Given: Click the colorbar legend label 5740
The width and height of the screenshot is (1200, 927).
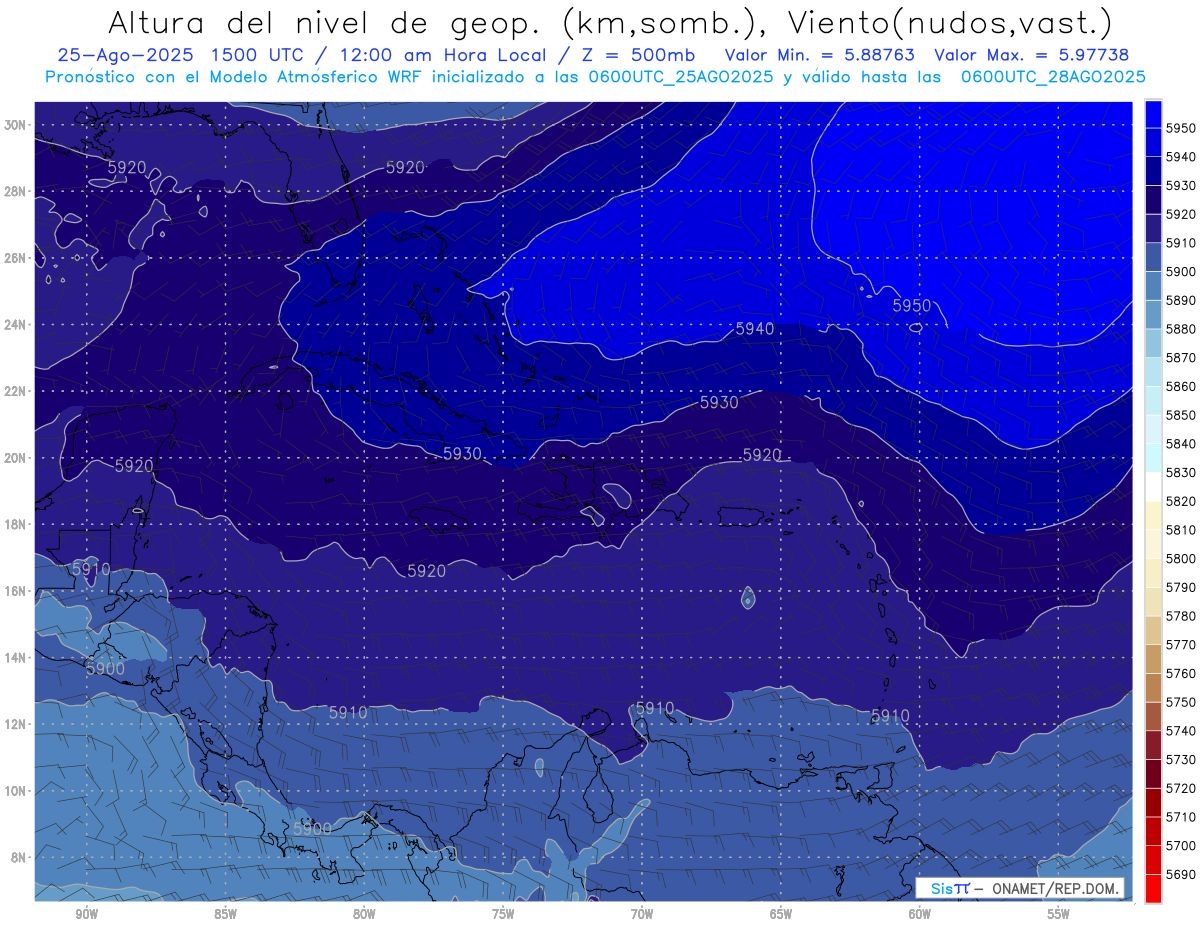Looking at the screenshot, I should click(x=1180, y=731).
